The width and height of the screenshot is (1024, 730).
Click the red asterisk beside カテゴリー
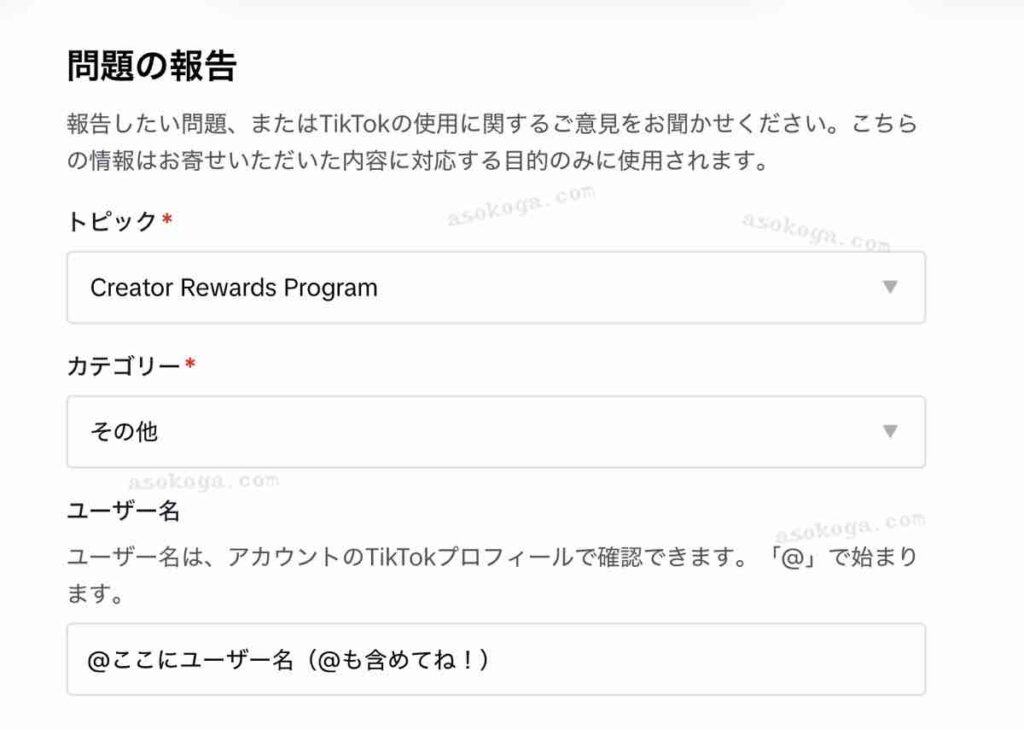coord(190,364)
